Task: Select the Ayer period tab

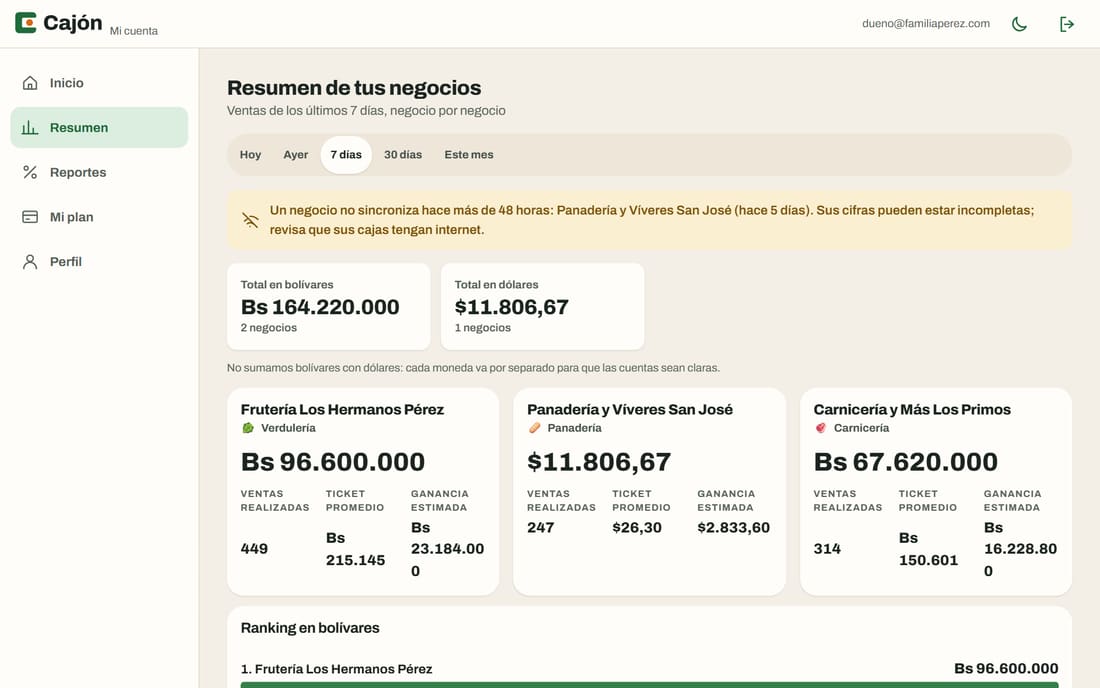Action: [x=295, y=154]
